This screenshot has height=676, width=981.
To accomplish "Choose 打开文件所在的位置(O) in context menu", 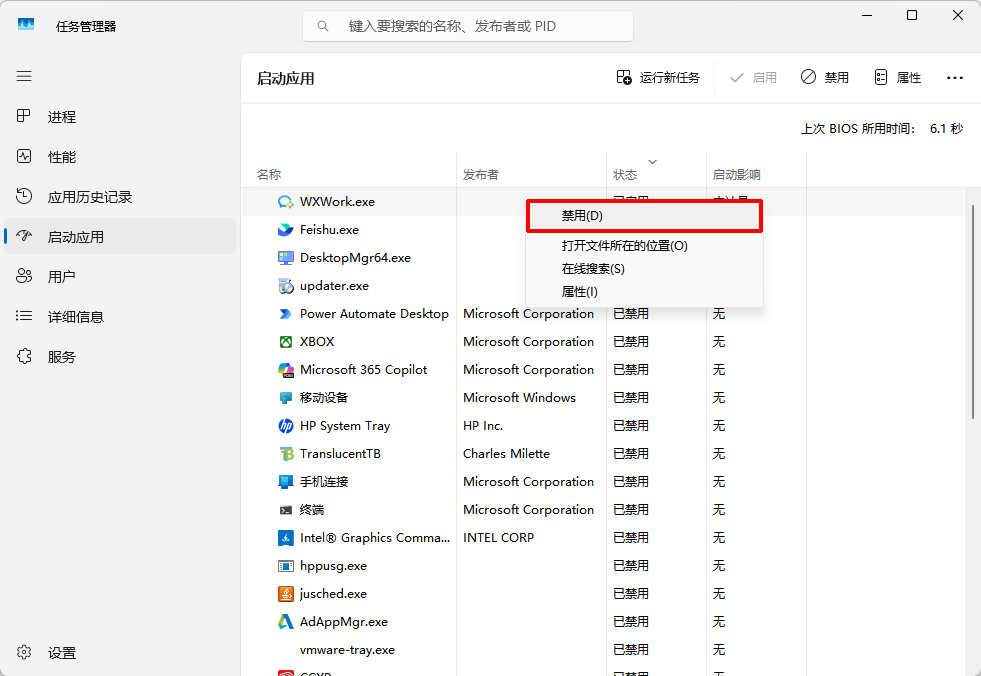I will (x=644, y=246).
